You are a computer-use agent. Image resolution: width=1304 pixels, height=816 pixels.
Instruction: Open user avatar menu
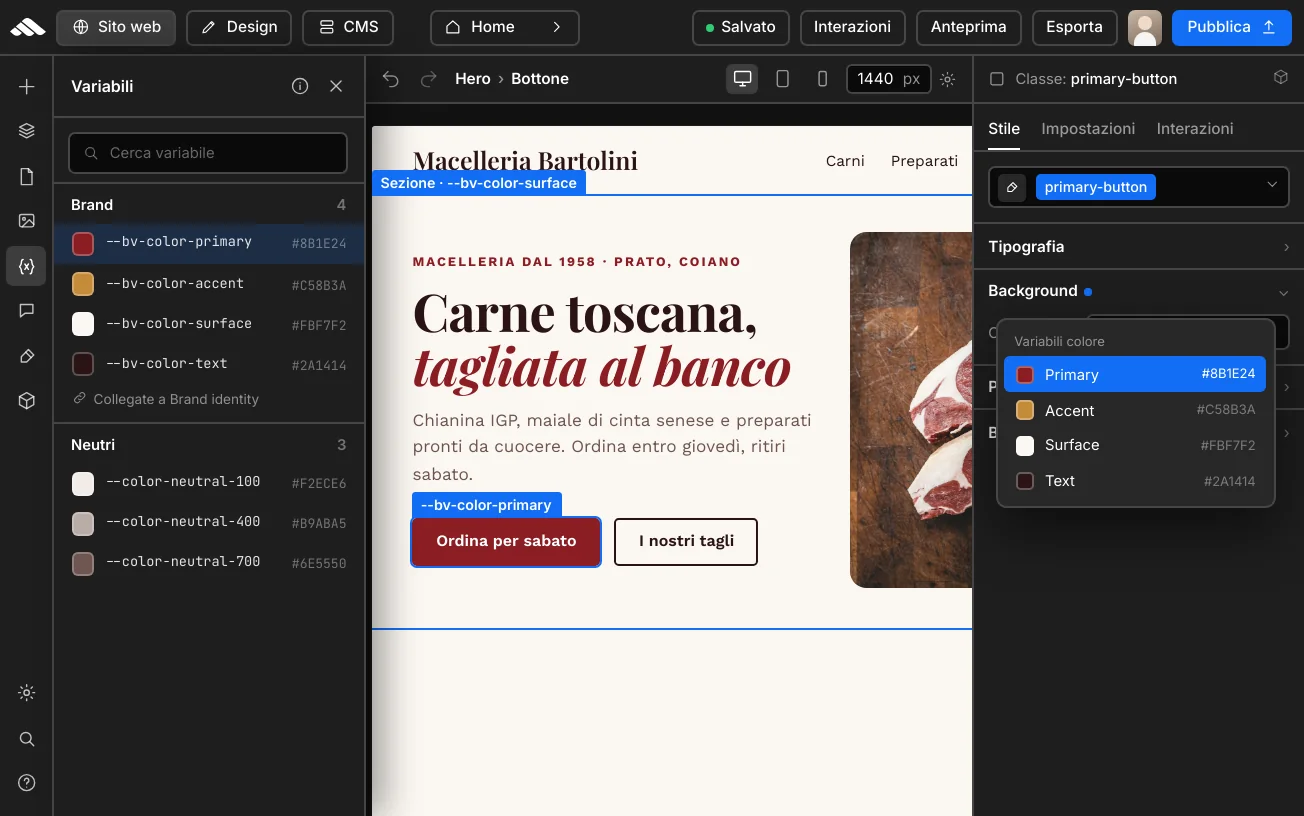tap(1145, 28)
